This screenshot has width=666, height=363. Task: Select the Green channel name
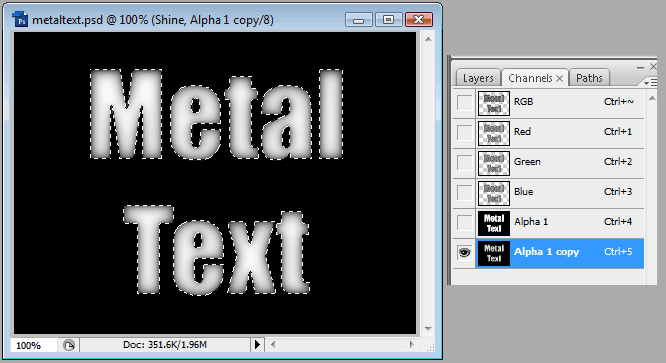pos(527,162)
